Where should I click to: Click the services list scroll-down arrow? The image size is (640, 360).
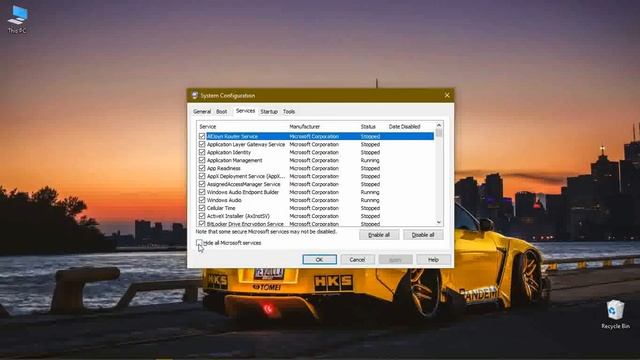click(439, 222)
